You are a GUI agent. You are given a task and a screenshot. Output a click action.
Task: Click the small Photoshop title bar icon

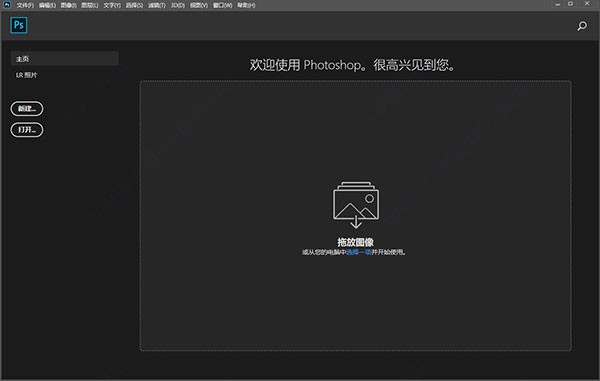7,5
